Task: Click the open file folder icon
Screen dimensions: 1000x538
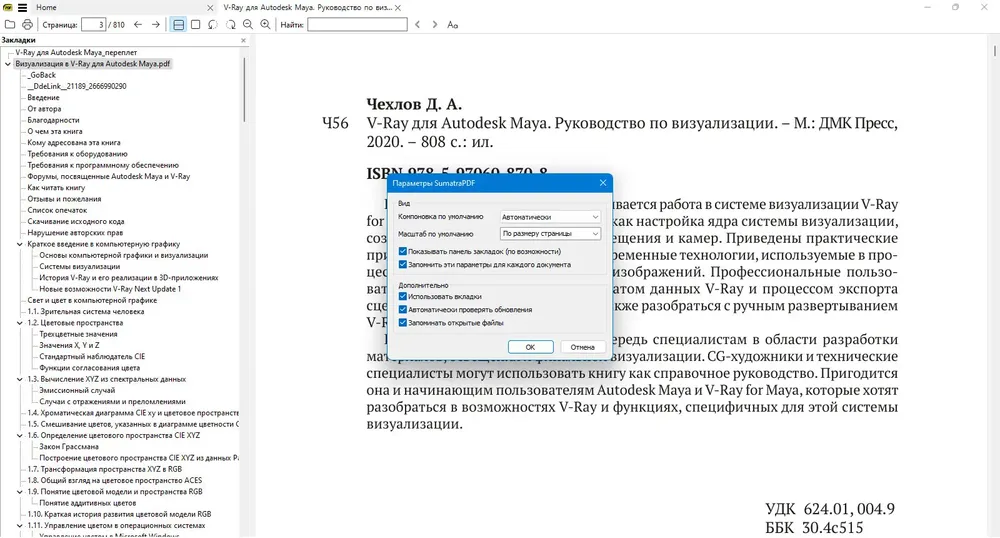Action: (x=10, y=24)
